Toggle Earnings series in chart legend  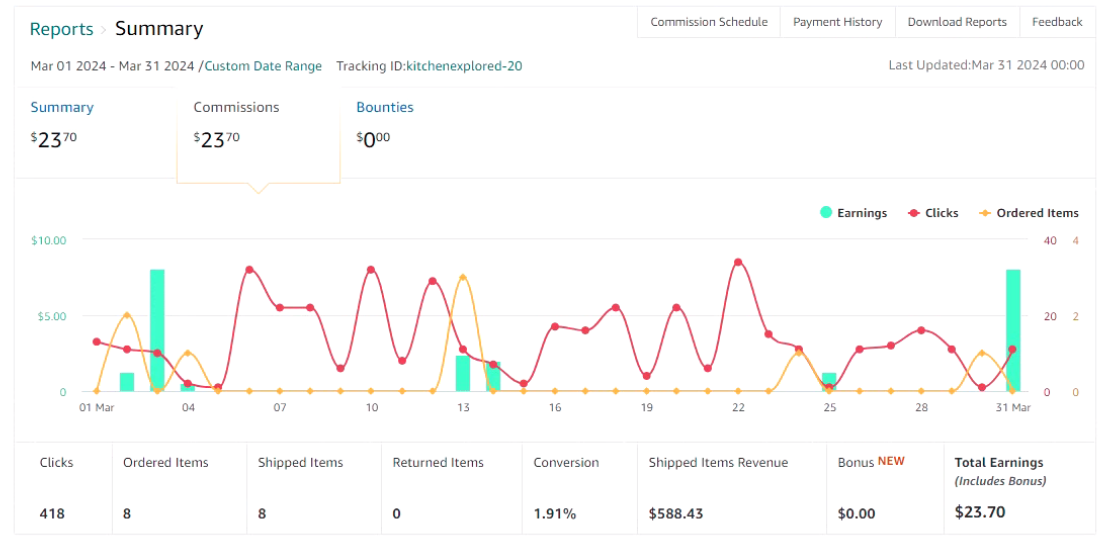pos(853,213)
